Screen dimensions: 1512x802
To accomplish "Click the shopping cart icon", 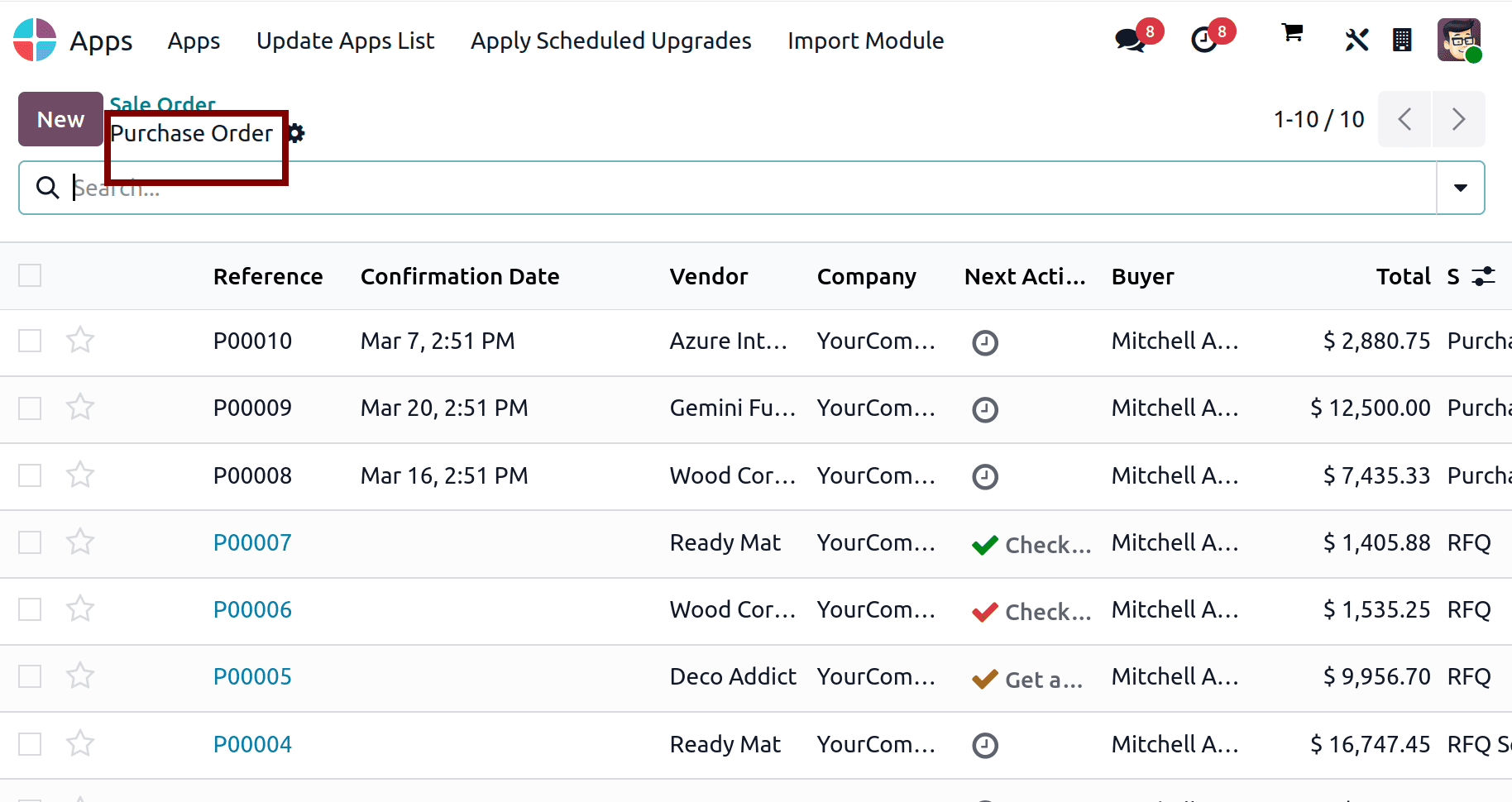I will 1291,33.
